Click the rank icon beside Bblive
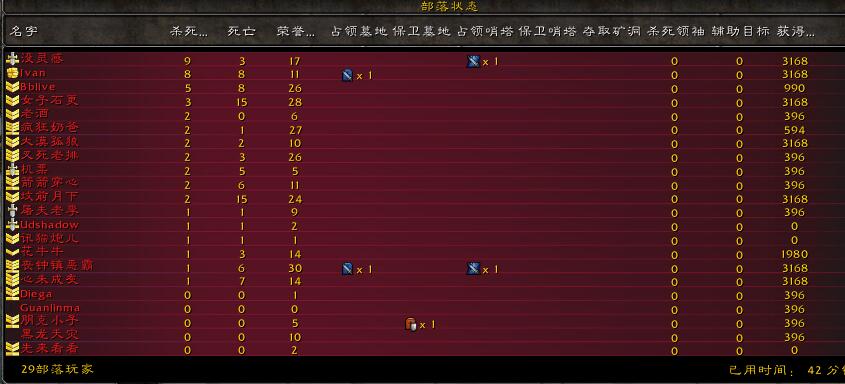Image resolution: width=845 pixels, height=384 pixels. (x=12, y=87)
